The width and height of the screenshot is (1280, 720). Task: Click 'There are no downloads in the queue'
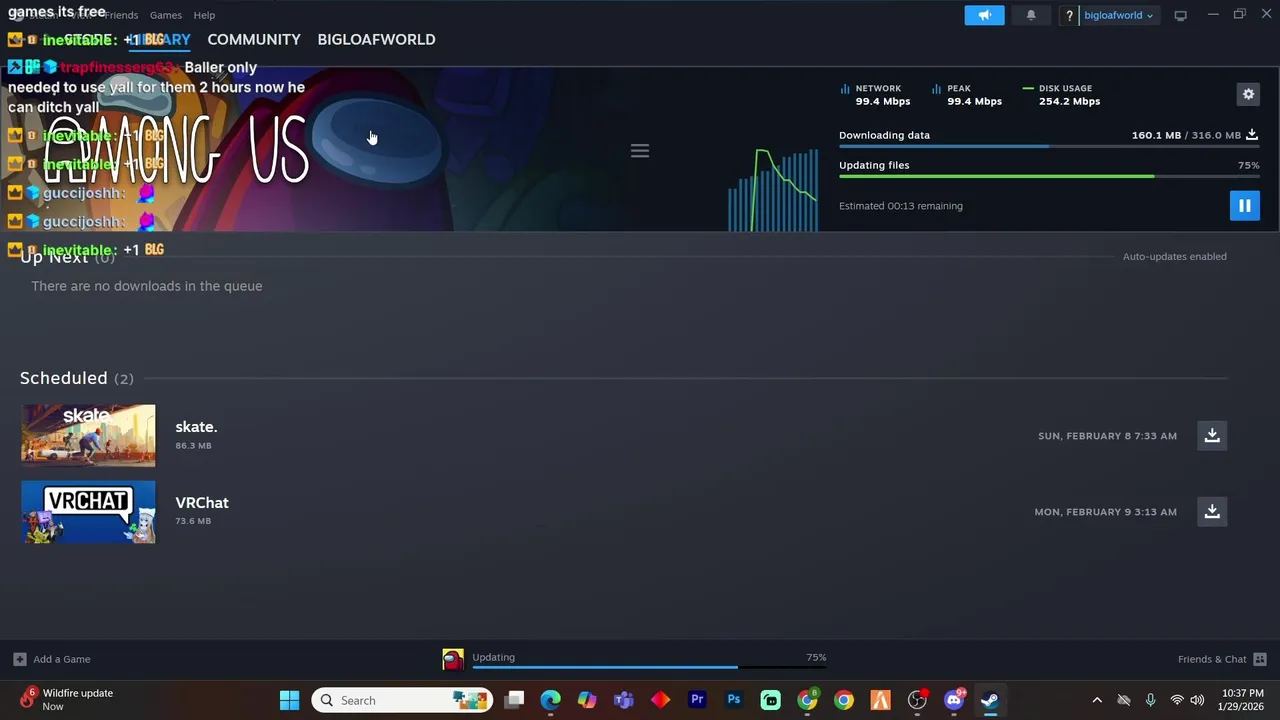[x=147, y=286]
